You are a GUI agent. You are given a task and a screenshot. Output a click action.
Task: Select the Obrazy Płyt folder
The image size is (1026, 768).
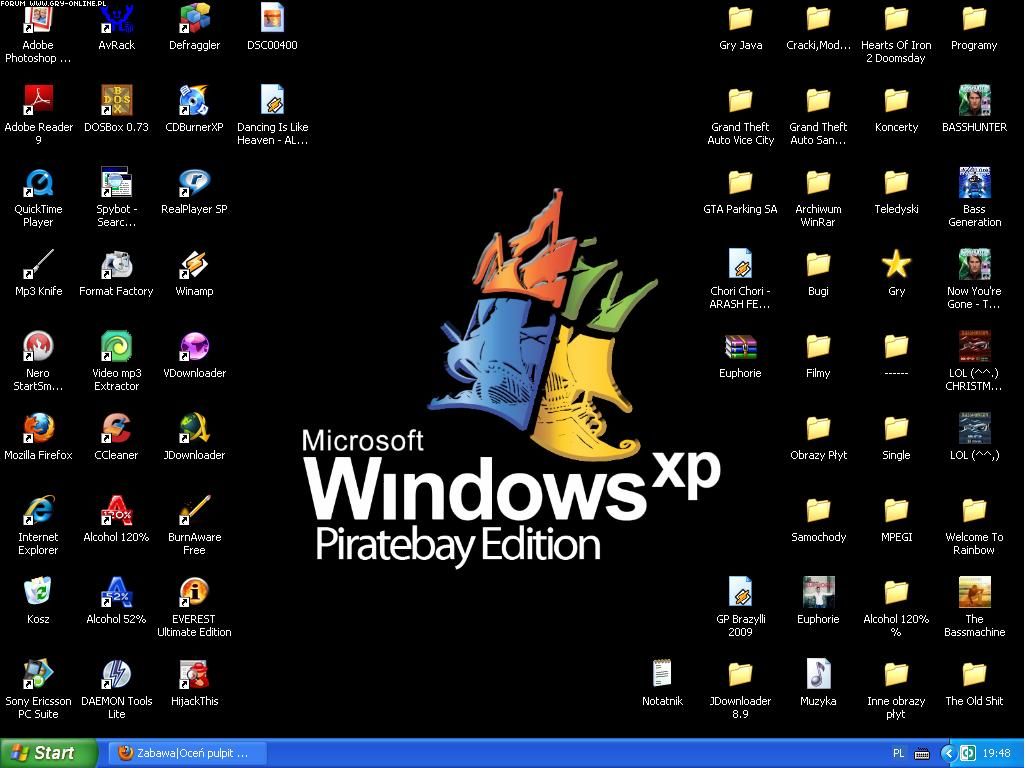click(x=818, y=428)
